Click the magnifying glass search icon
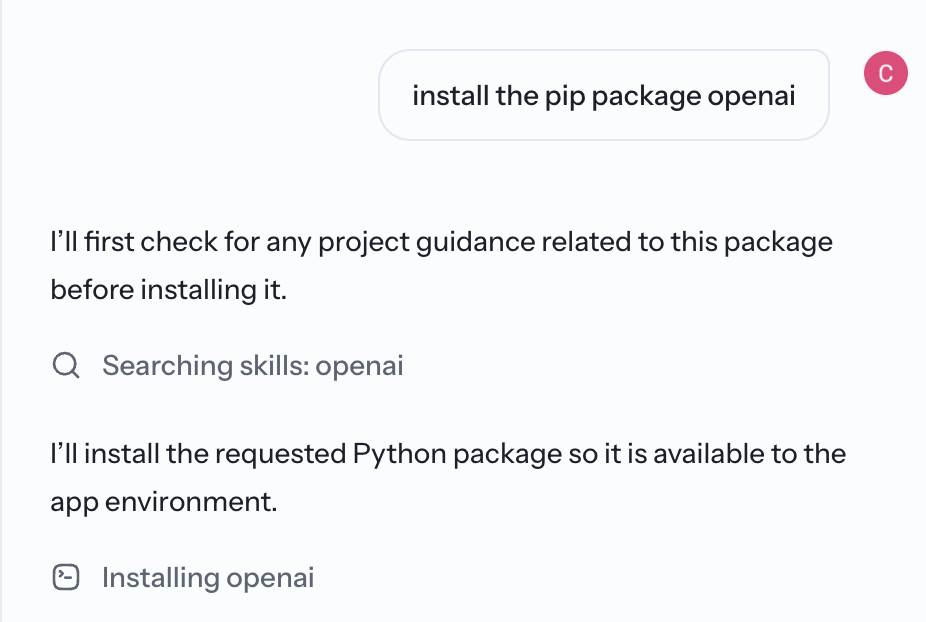926x622 pixels. tap(66, 365)
